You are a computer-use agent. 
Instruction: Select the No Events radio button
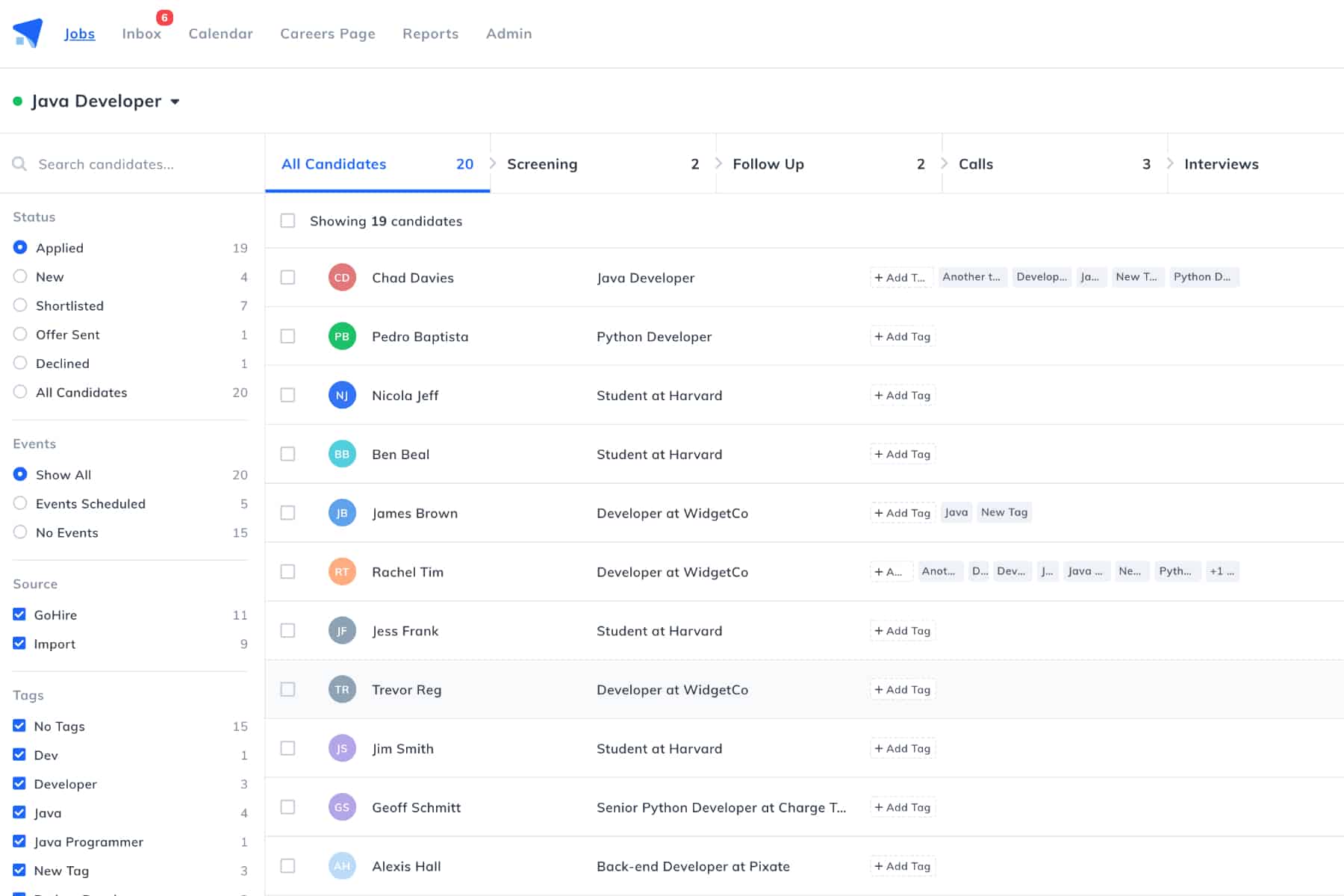pos(20,532)
